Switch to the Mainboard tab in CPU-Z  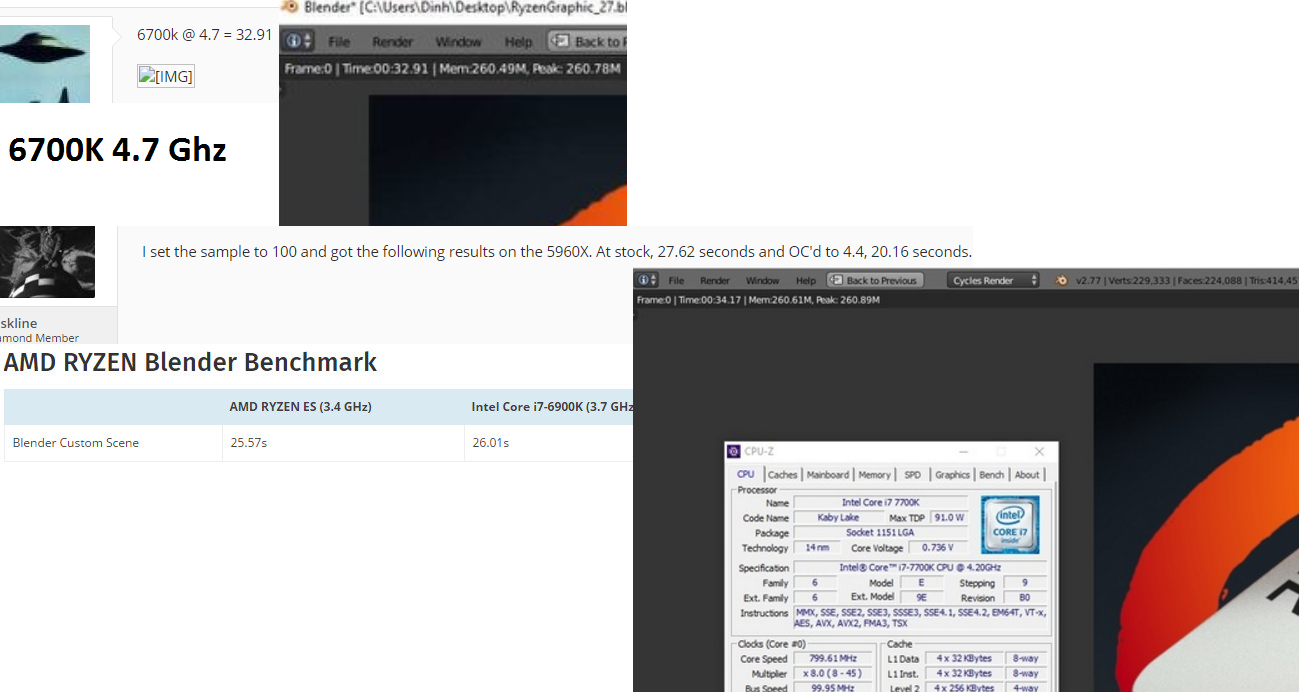point(828,475)
